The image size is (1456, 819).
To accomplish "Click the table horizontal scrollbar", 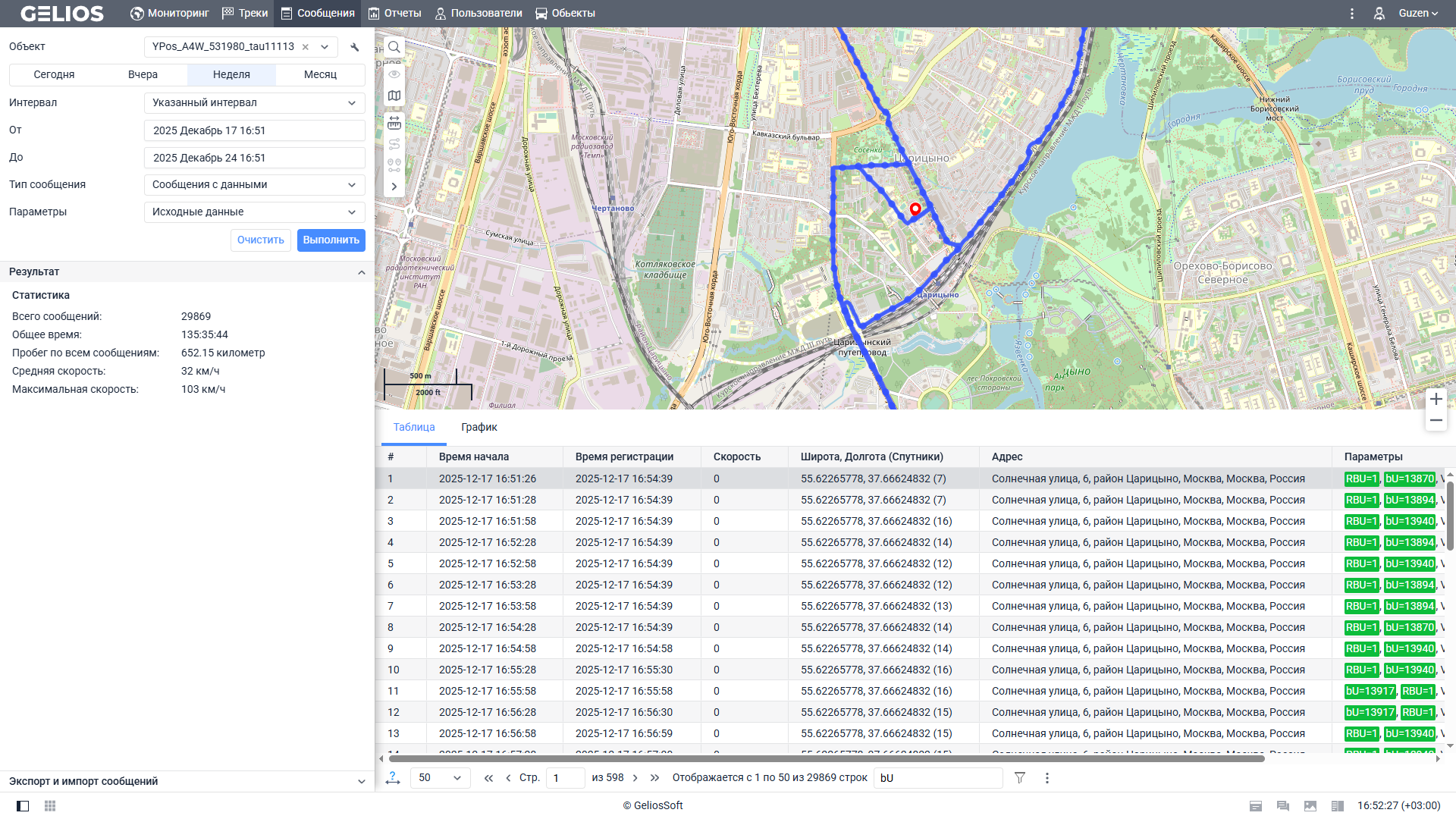I will tap(827, 758).
